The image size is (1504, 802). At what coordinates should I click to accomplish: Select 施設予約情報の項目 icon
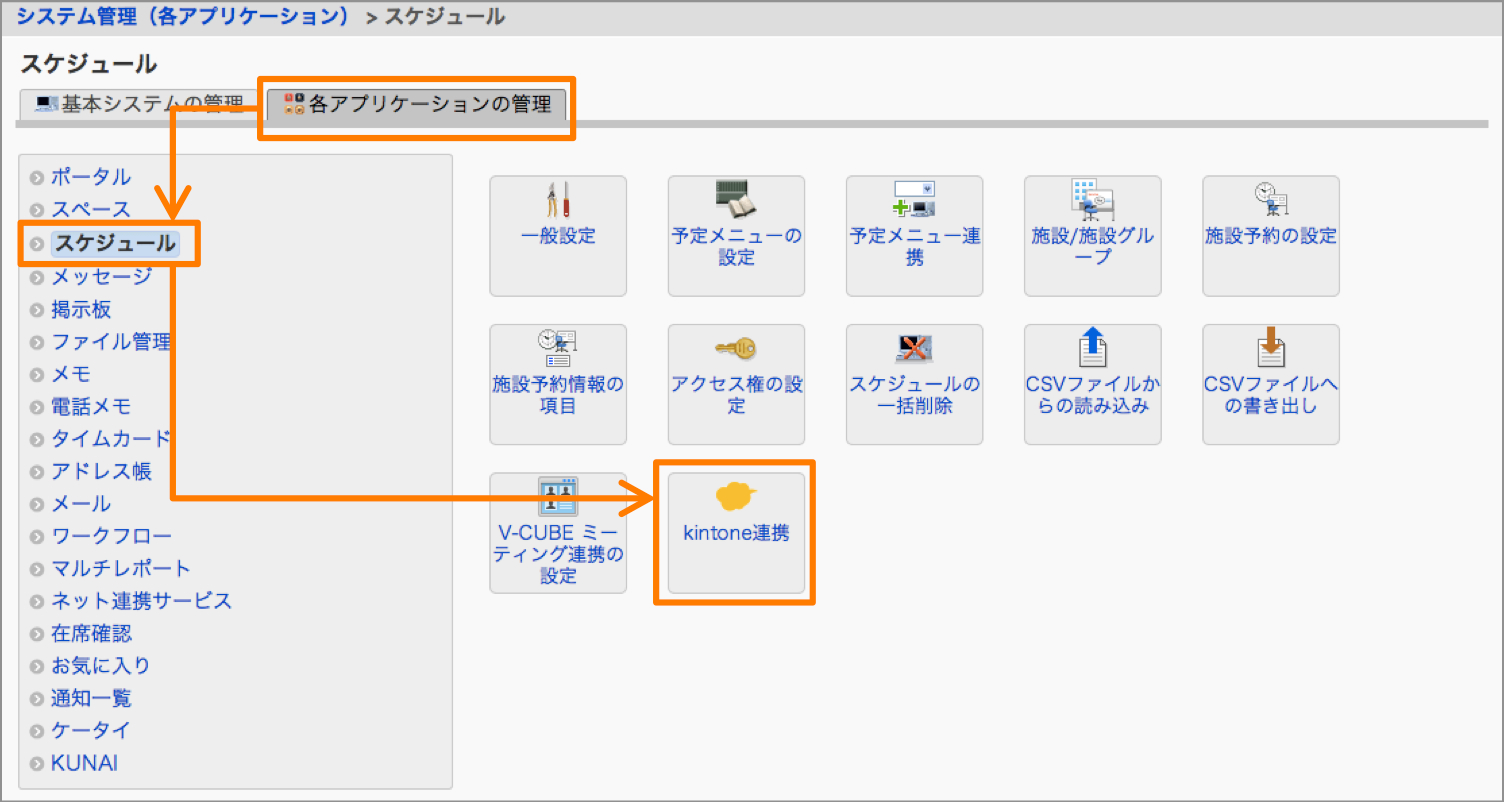pos(557,383)
